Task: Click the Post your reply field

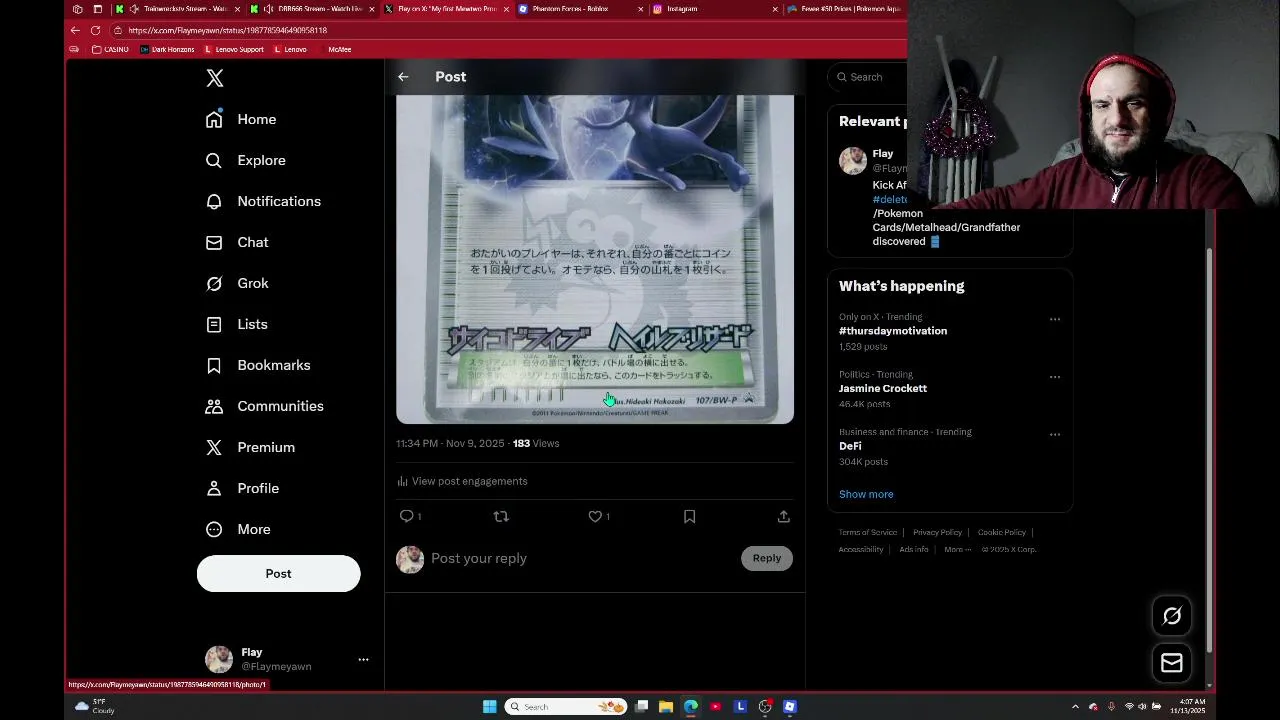Action: (582, 558)
